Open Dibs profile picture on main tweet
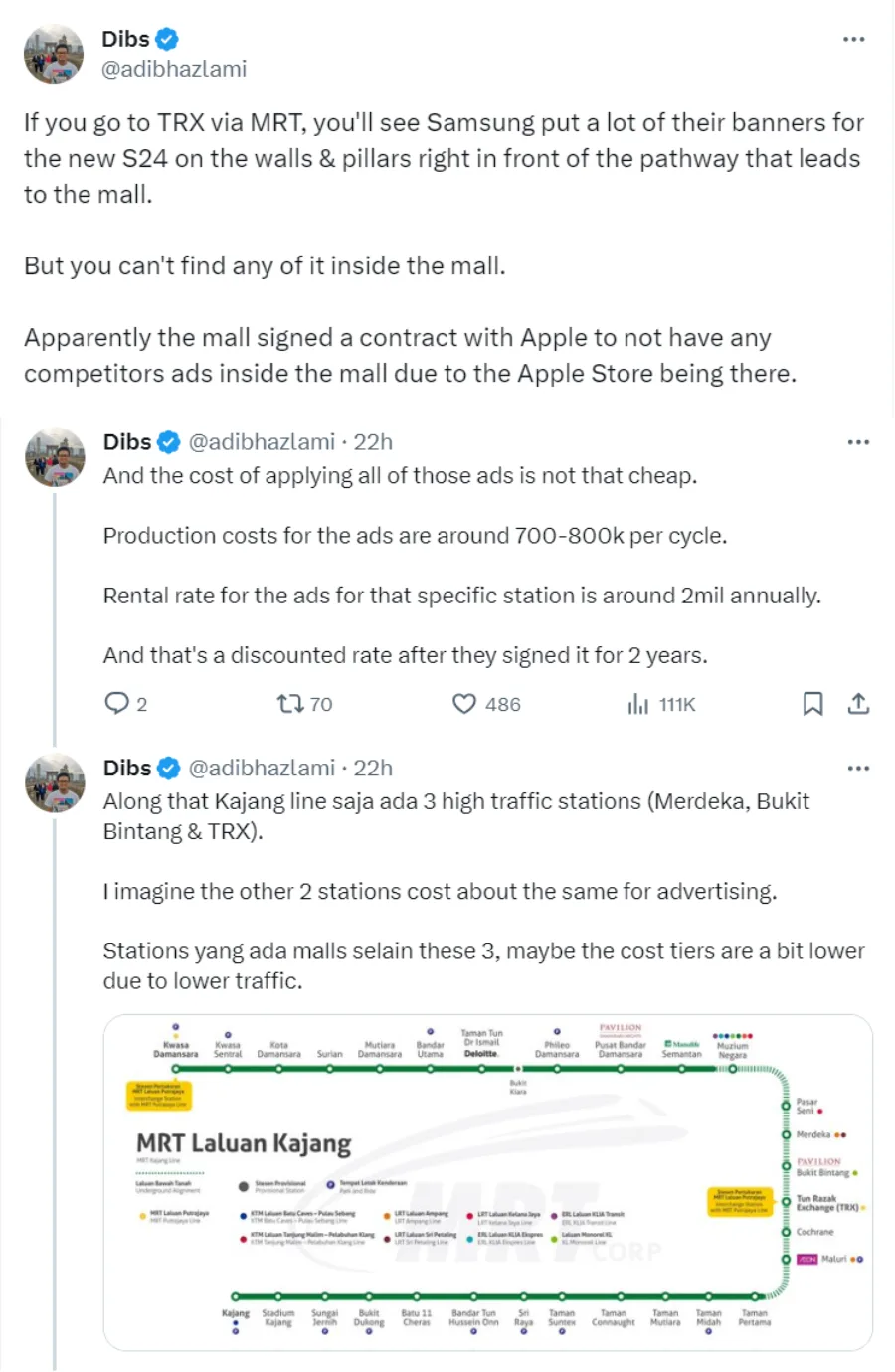The image size is (895, 1372). pyautogui.click(x=54, y=54)
